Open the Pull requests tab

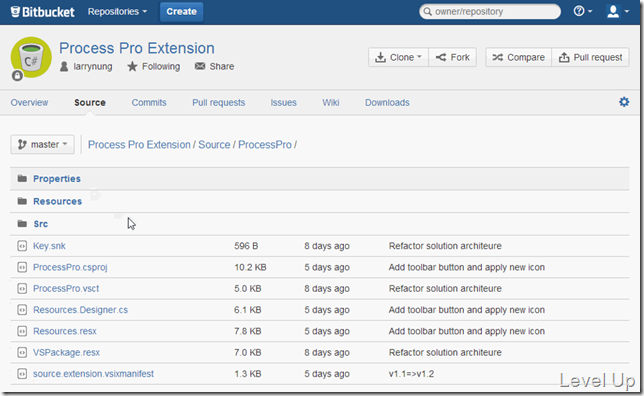tap(218, 103)
